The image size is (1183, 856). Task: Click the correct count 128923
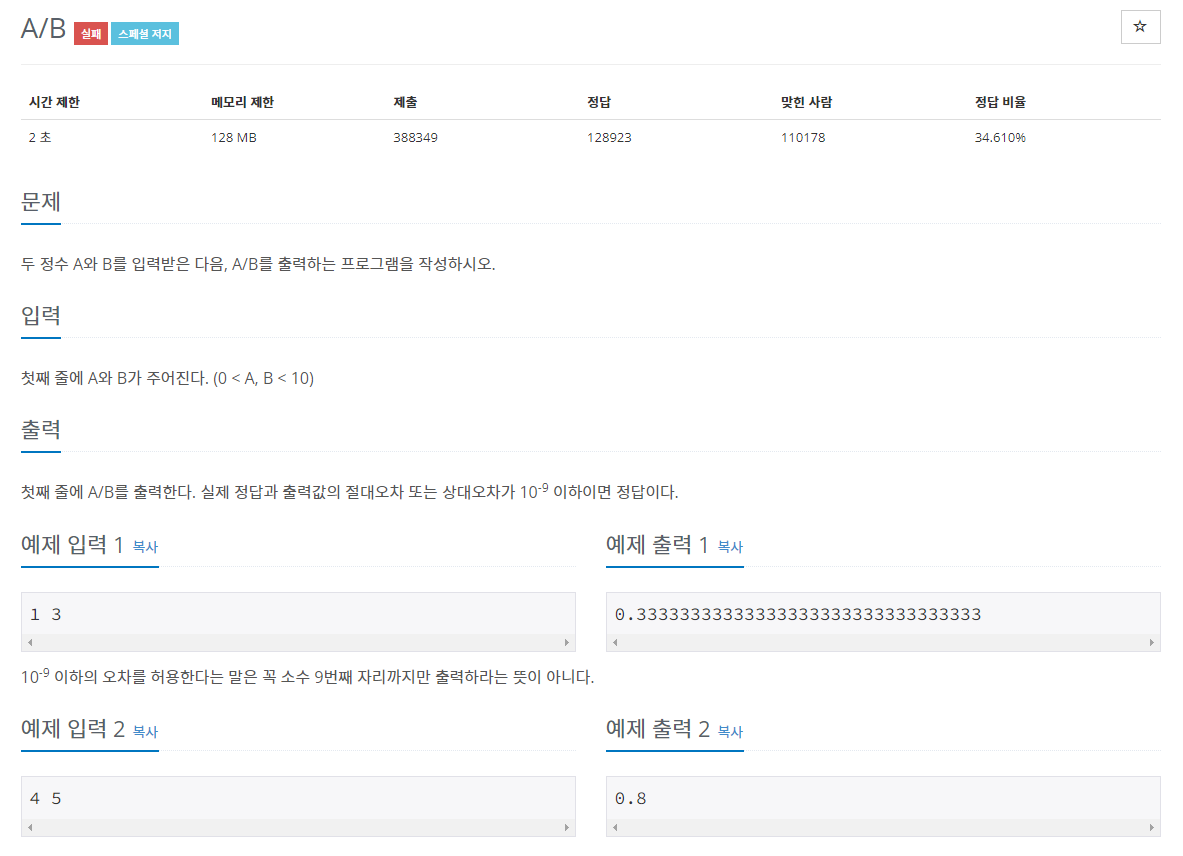tap(610, 137)
